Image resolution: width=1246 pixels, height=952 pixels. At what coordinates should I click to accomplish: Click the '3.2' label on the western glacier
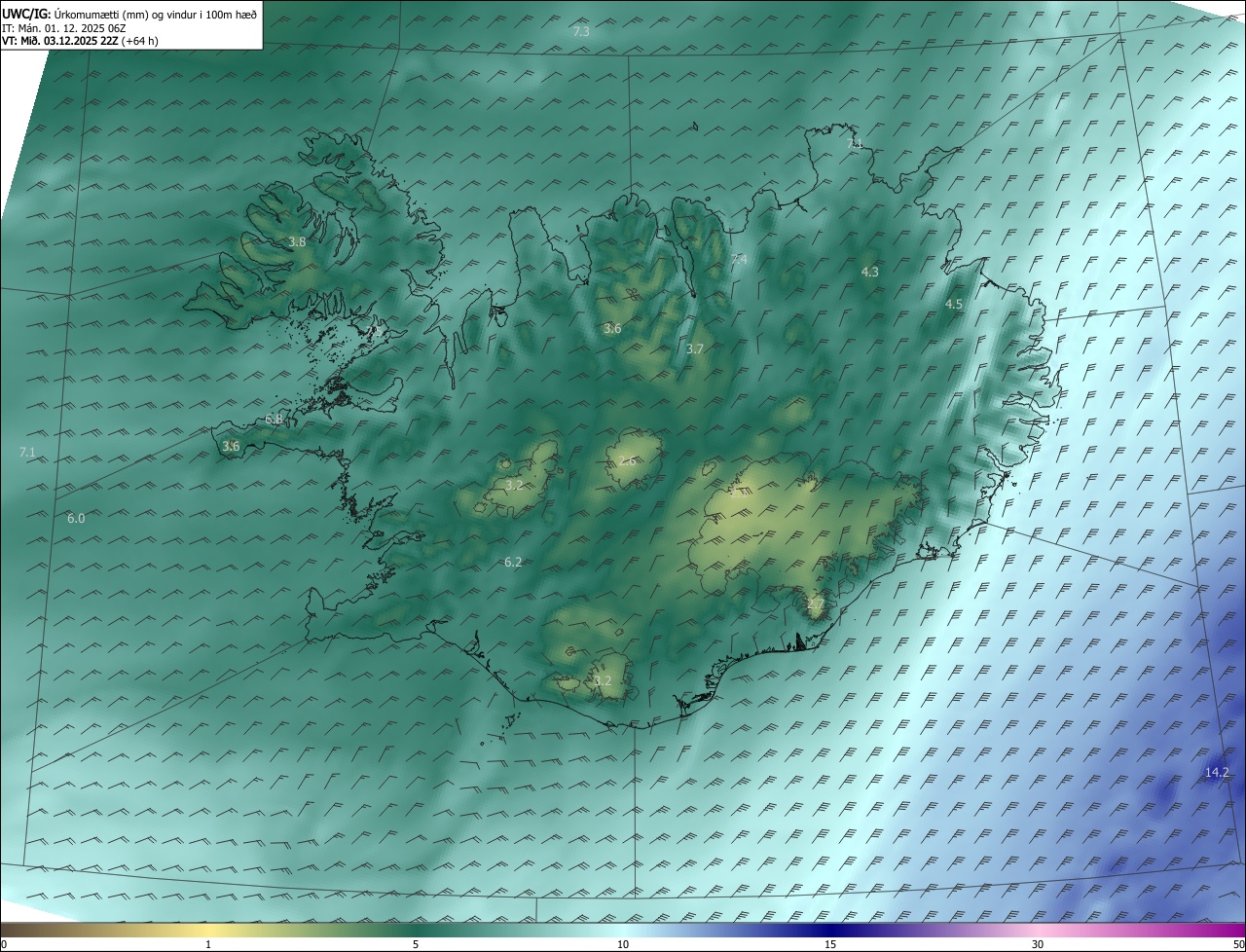515,486
